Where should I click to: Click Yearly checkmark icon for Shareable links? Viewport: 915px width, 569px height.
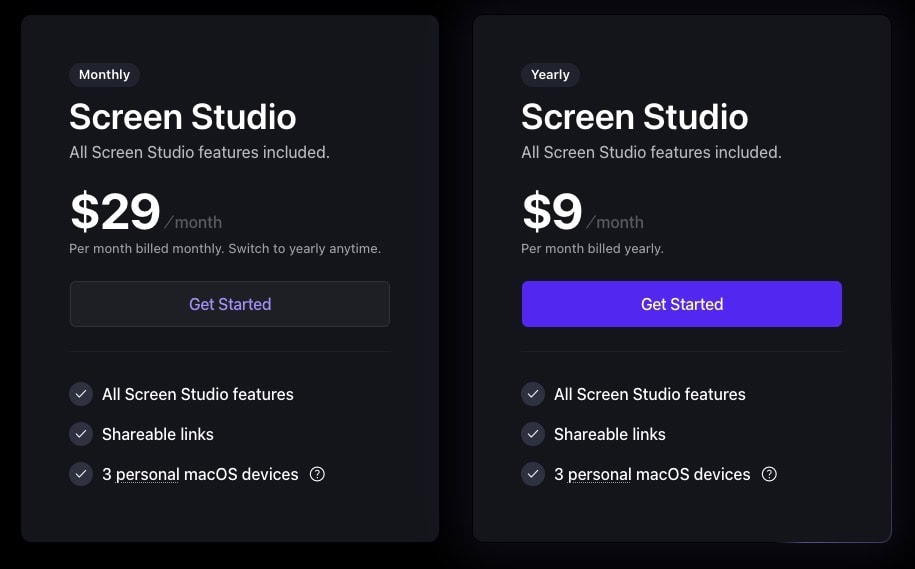(533, 434)
